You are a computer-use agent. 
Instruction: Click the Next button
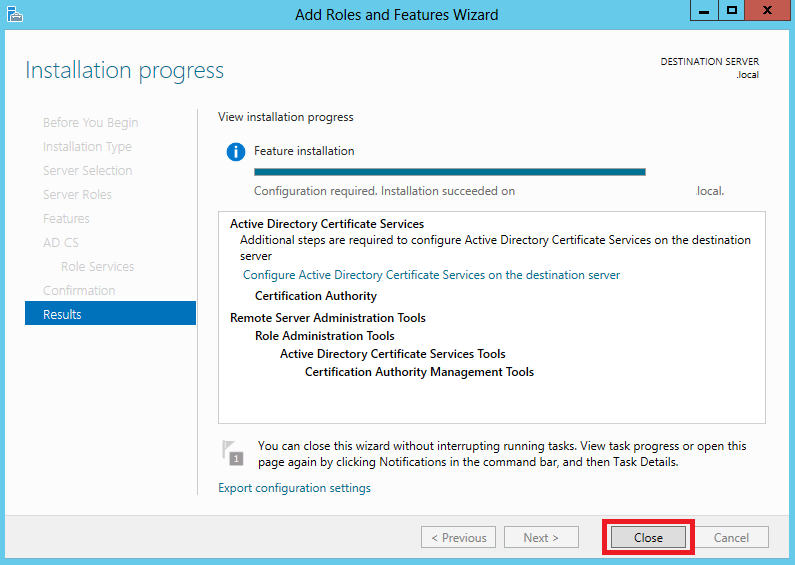tap(541, 537)
